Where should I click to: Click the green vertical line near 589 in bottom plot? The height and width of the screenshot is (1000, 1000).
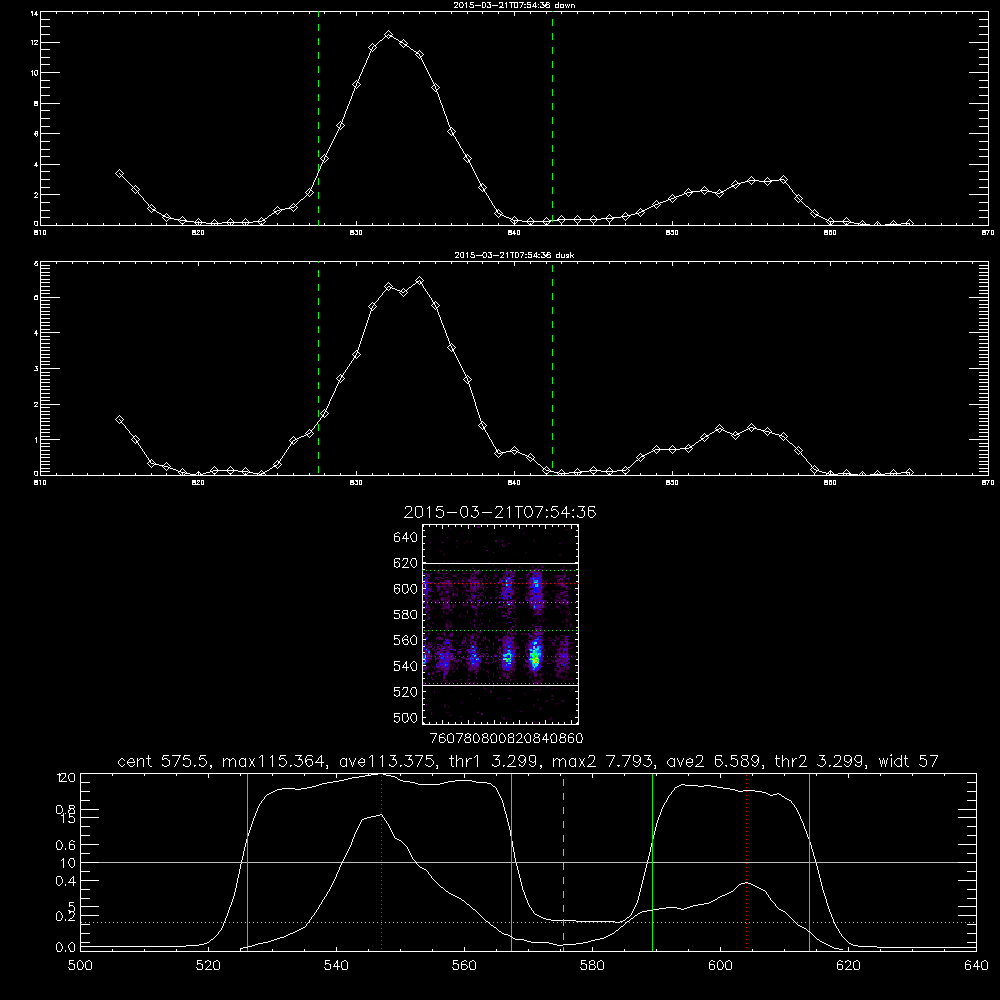(x=652, y=862)
